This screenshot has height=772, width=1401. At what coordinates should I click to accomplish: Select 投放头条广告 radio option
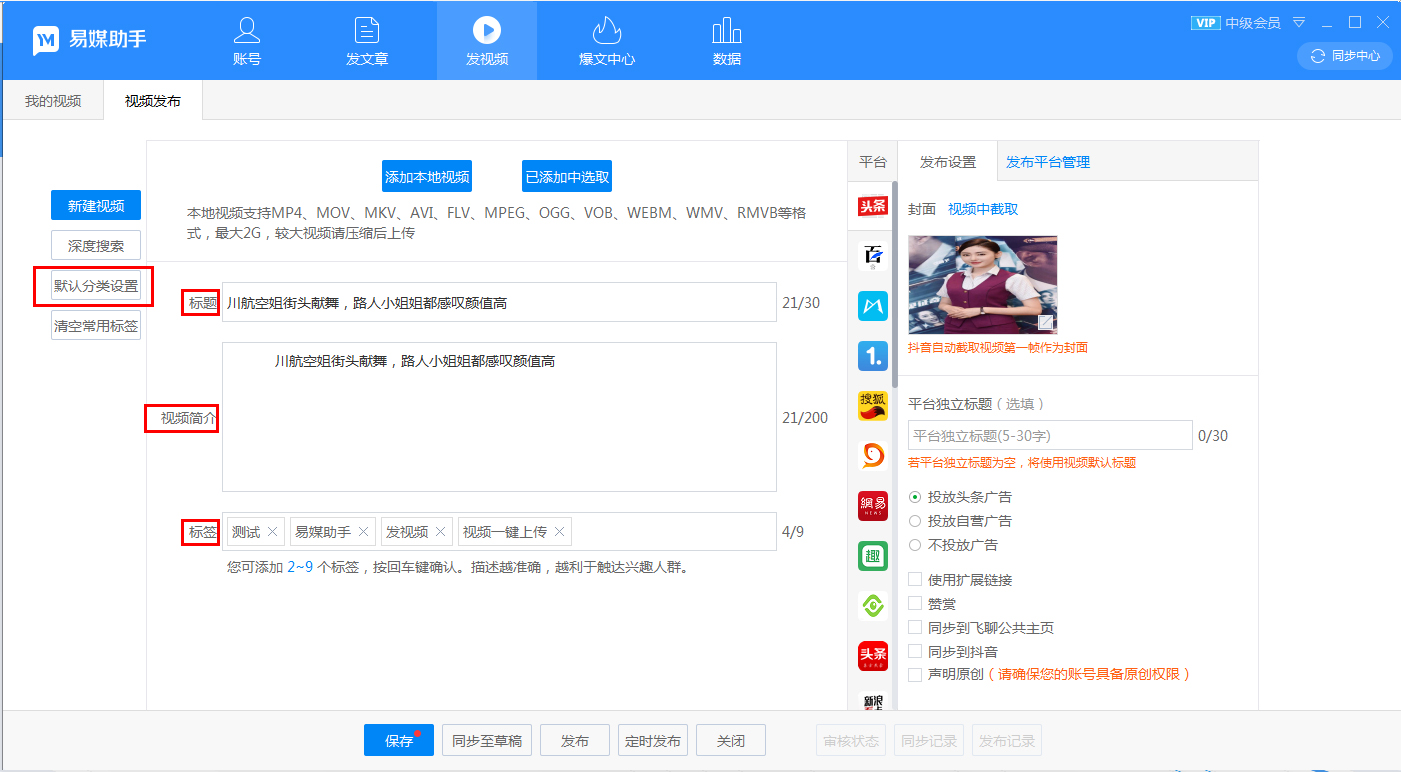tap(914, 497)
